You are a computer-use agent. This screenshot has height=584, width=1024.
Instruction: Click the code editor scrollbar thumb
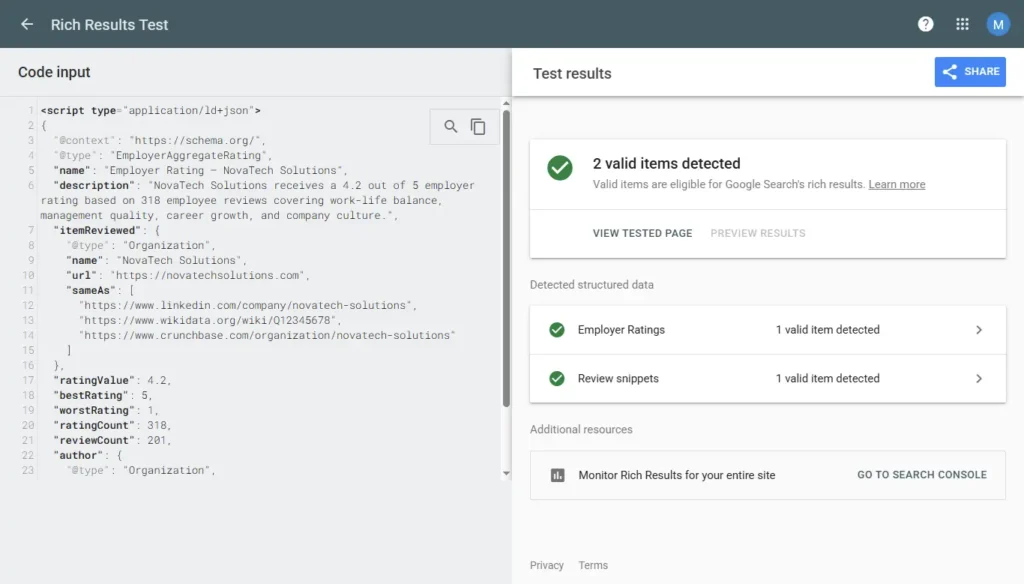tap(506, 258)
